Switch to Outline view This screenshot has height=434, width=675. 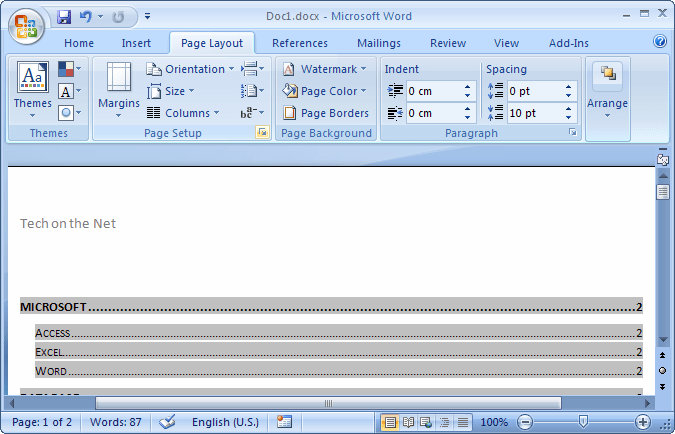445,422
